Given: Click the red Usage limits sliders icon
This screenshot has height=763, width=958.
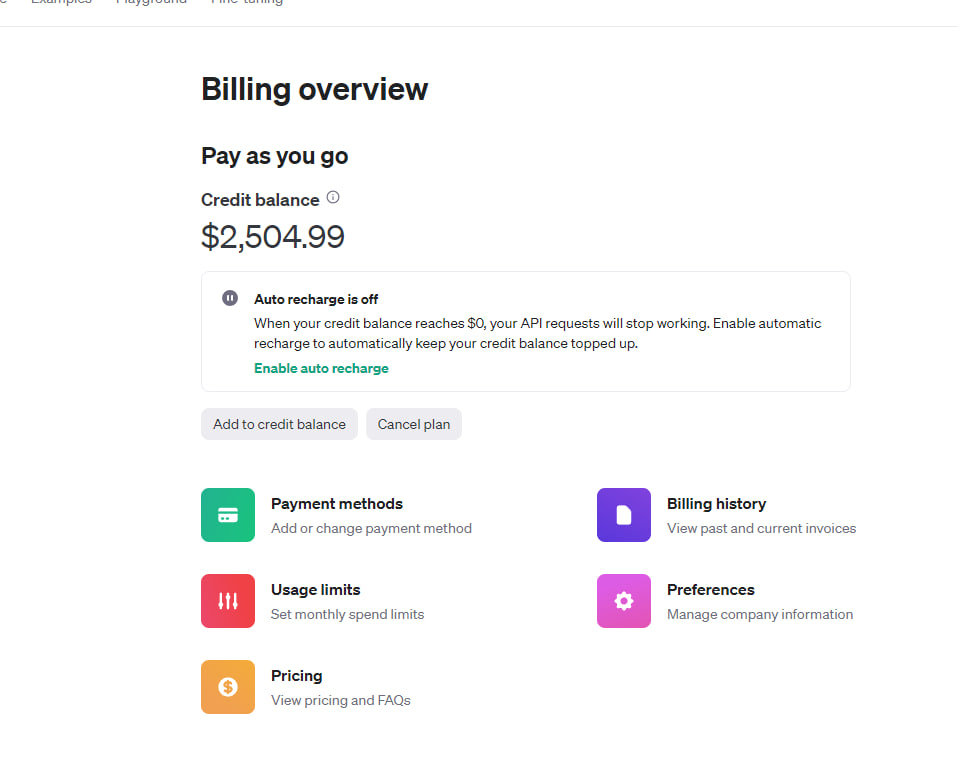Looking at the screenshot, I should pyautogui.click(x=228, y=601).
